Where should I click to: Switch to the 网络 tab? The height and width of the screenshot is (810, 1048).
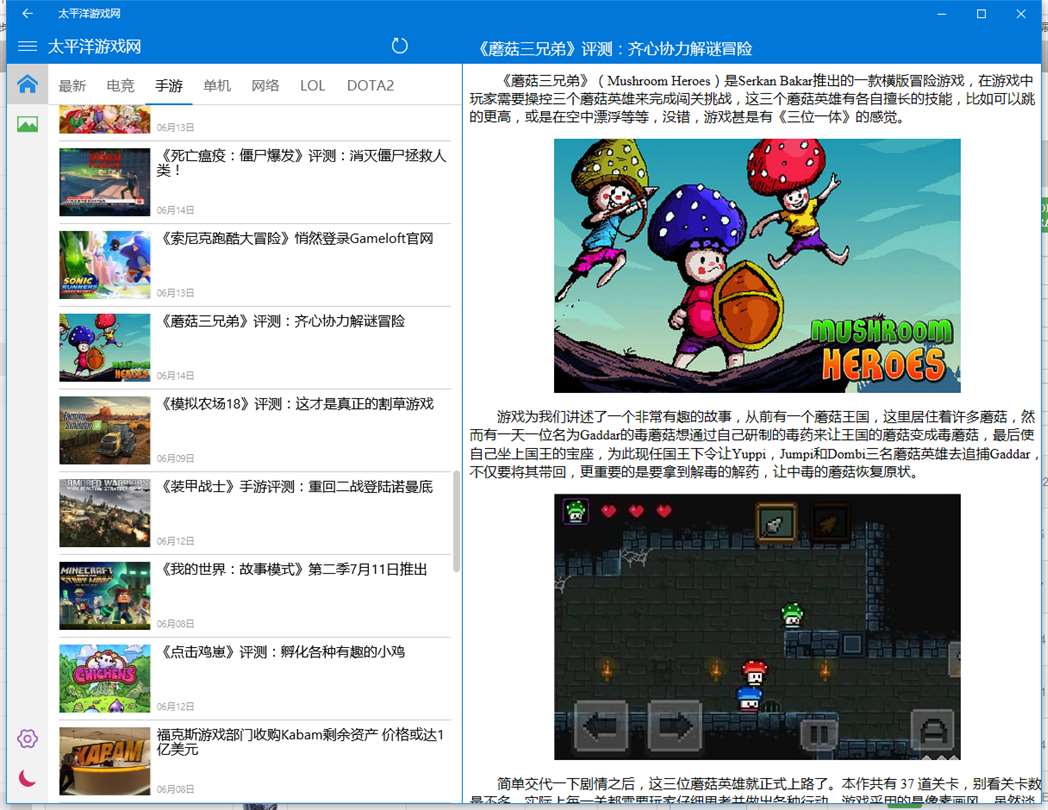pyautogui.click(x=265, y=86)
